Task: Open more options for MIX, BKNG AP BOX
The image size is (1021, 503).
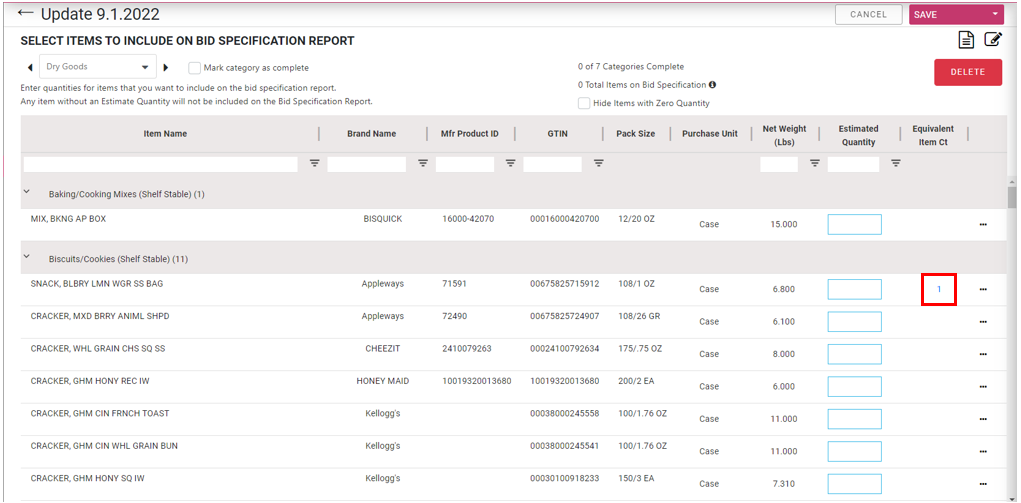Action: tap(983, 224)
